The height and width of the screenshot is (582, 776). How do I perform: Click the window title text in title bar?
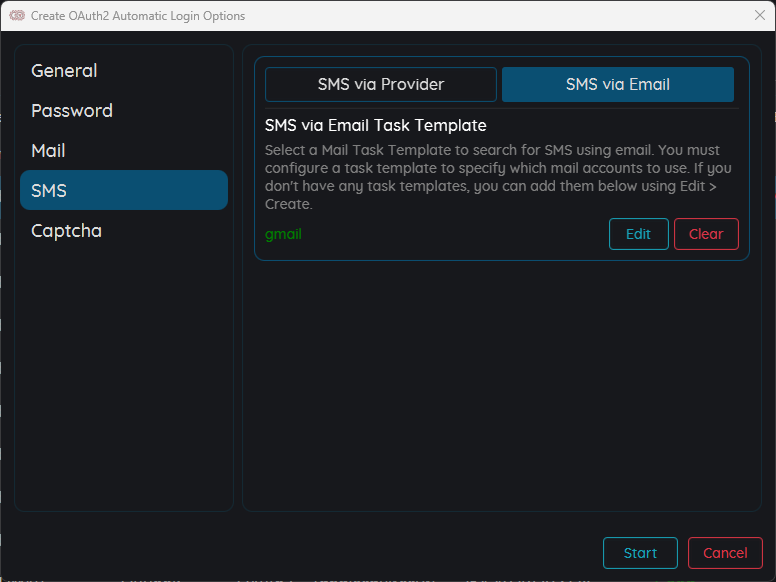[138, 16]
